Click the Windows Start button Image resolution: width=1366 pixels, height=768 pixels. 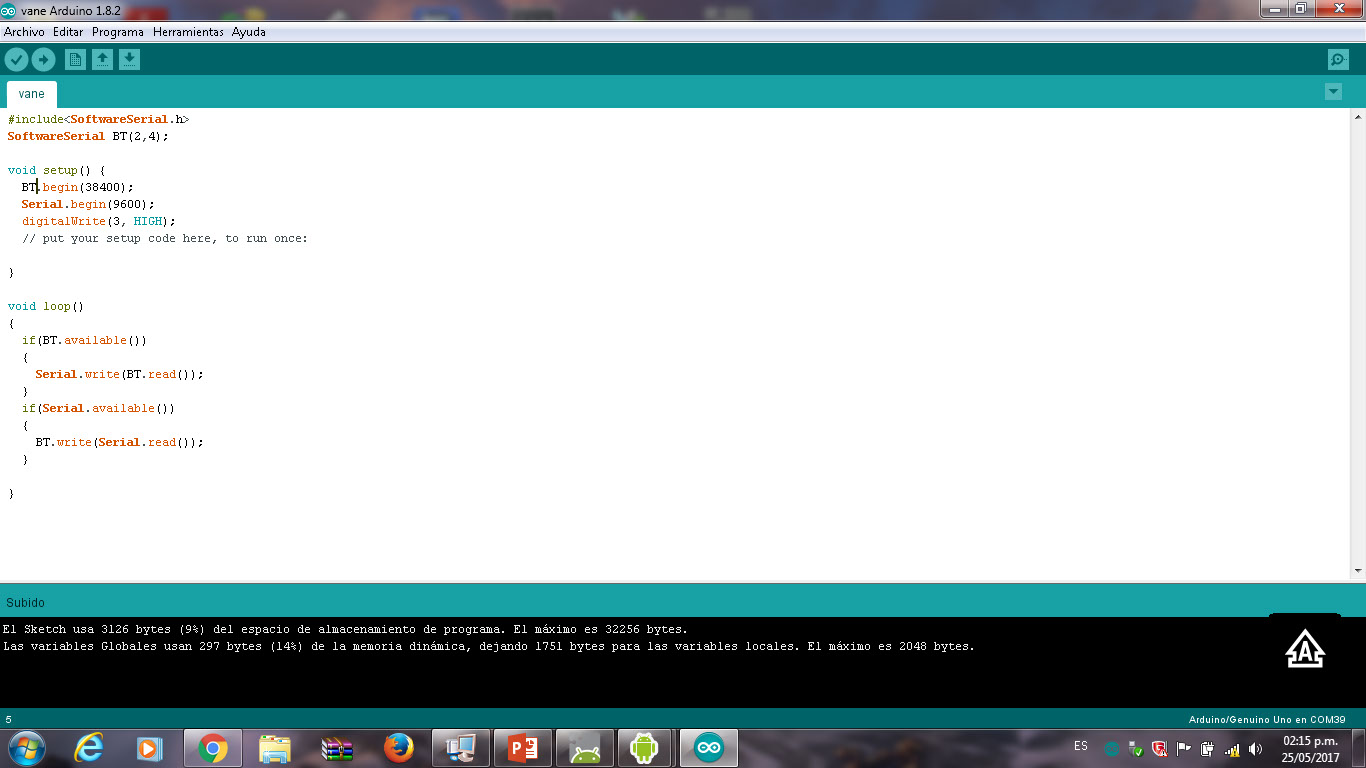25,748
